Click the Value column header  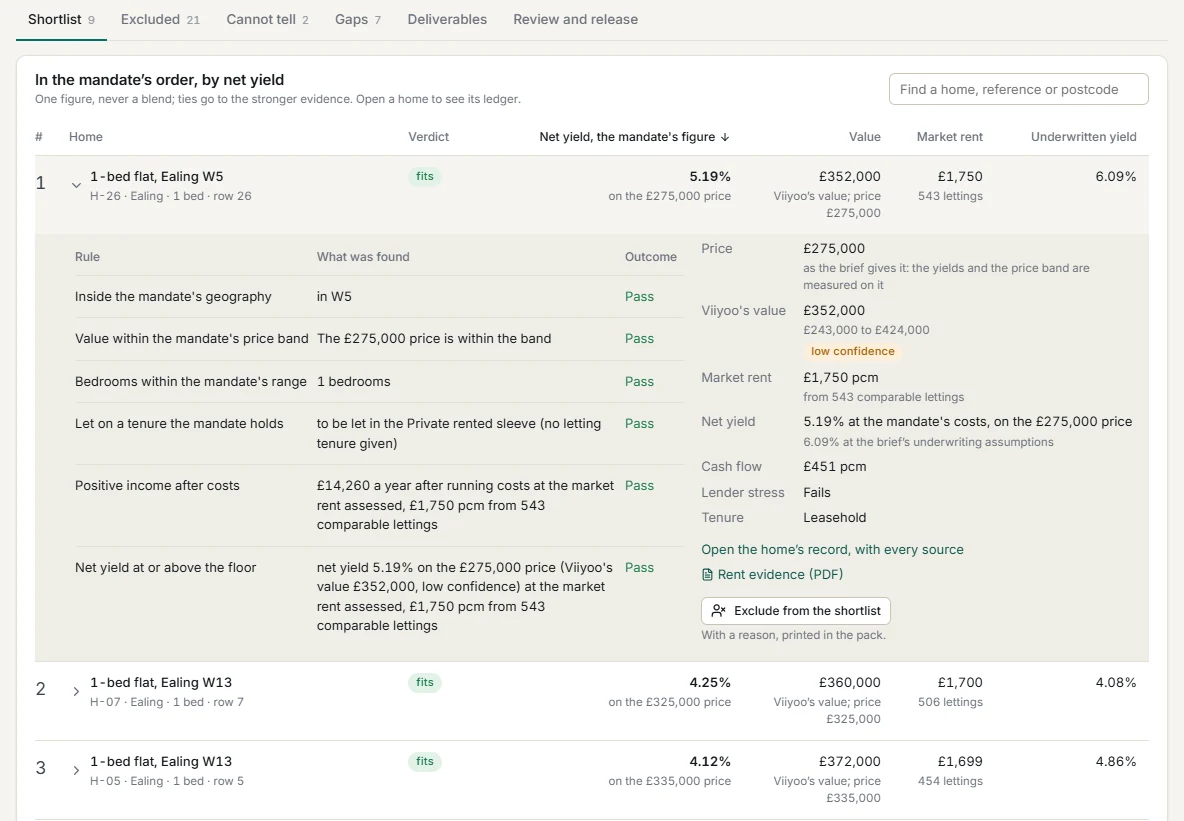pos(865,137)
